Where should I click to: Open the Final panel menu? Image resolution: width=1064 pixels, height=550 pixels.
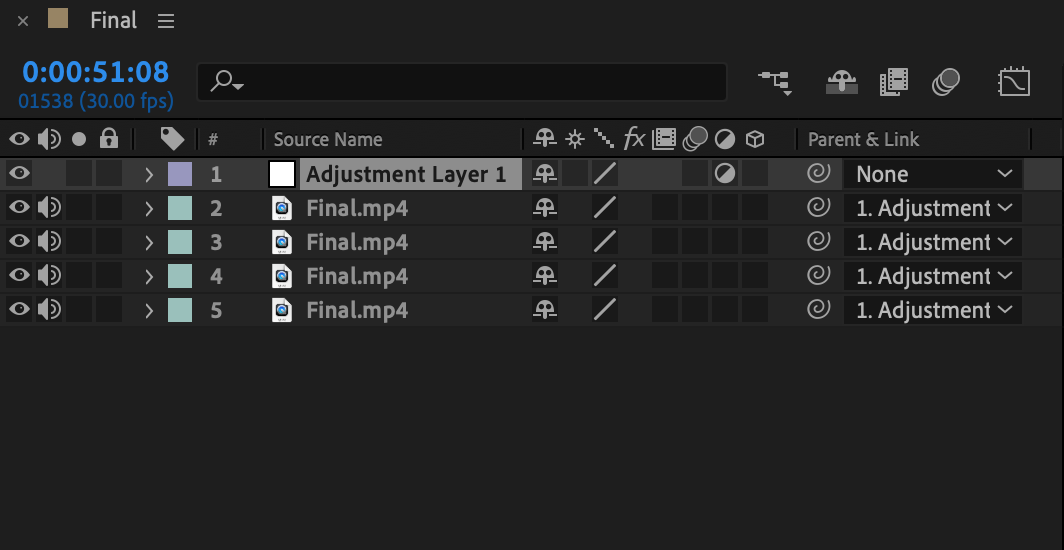tap(166, 20)
